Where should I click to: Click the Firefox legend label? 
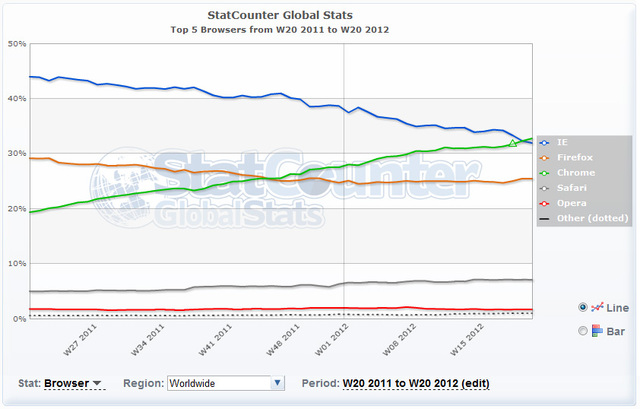click(574, 157)
